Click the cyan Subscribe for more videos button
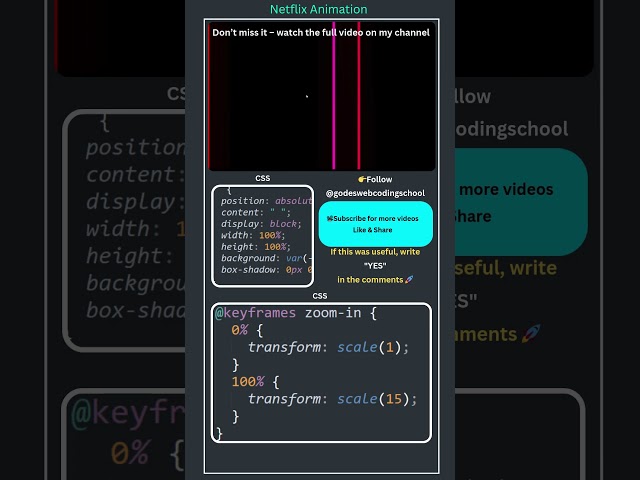Viewport: 640px width, 480px height. 376,224
